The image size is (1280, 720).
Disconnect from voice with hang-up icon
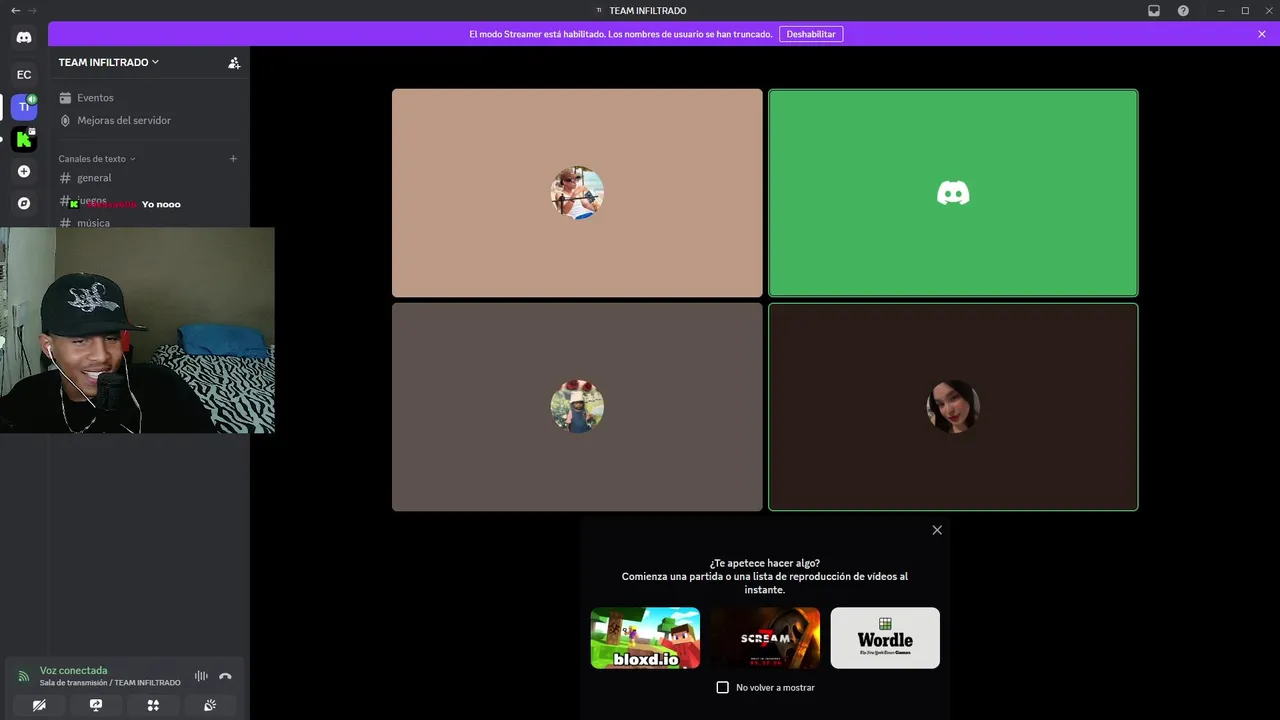point(225,676)
